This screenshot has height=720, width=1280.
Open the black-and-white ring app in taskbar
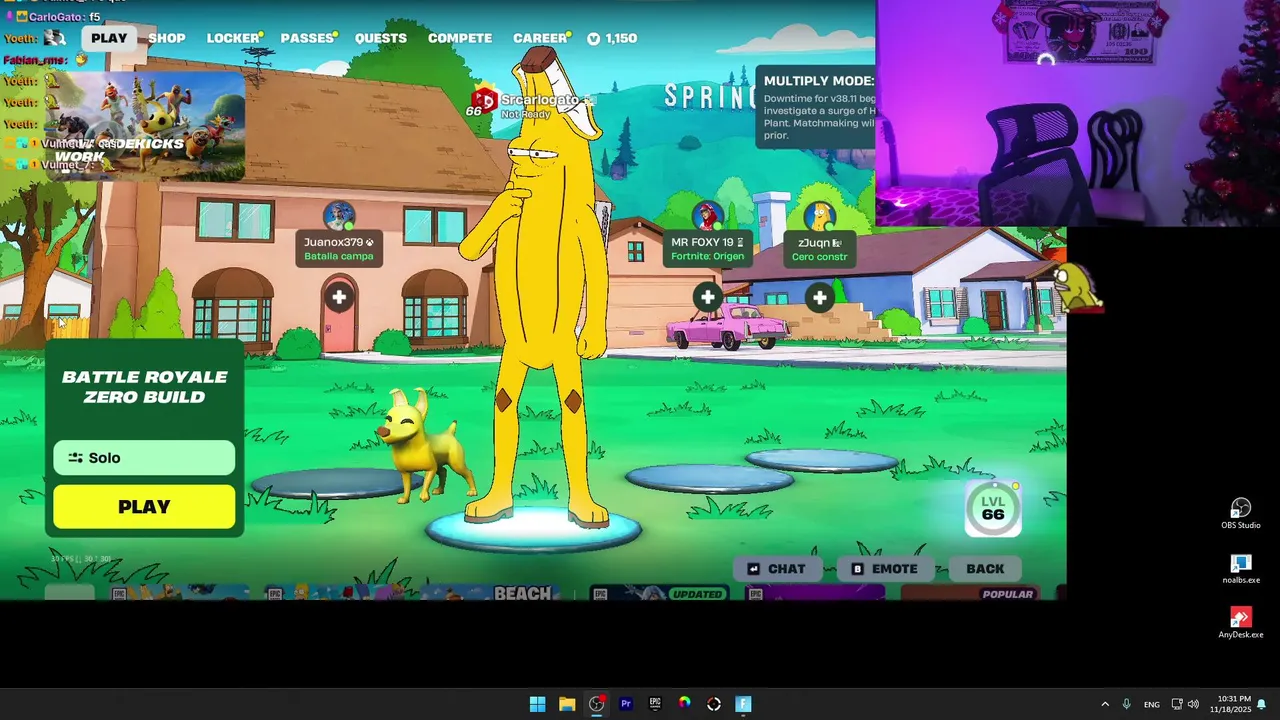(x=714, y=704)
